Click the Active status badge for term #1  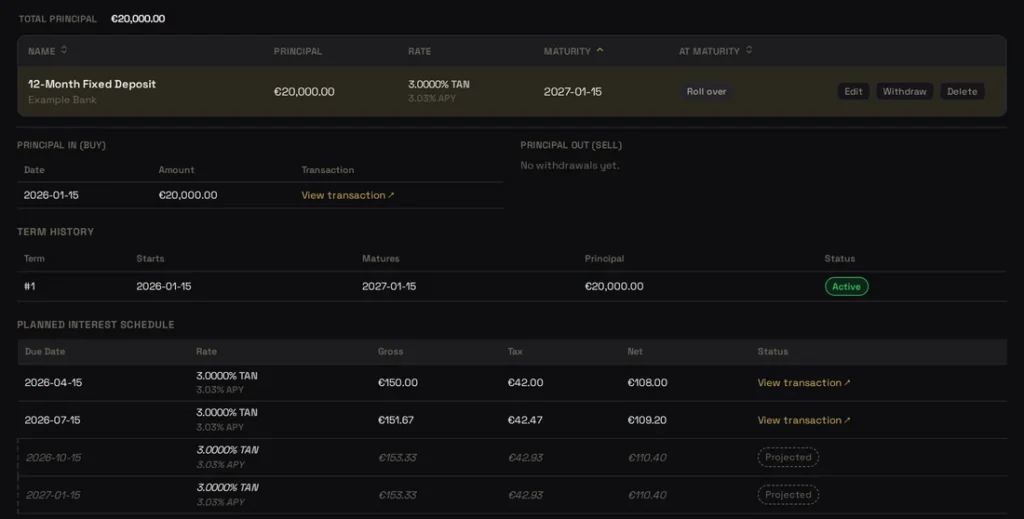tap(846, 287)
